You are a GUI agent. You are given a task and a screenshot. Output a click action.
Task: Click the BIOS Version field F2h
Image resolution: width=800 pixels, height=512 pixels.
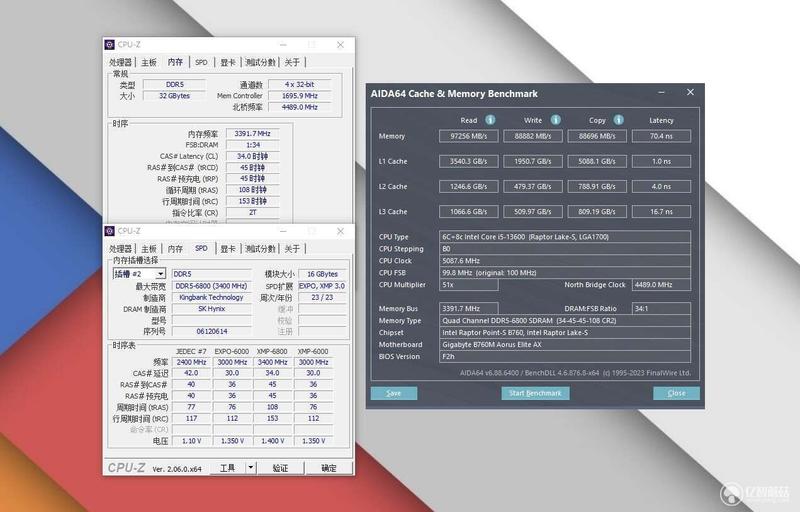[x=565, y=356]
